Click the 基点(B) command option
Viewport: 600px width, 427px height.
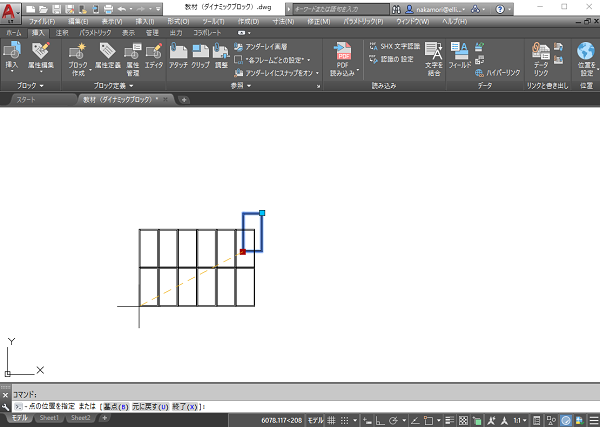click(x=116, y=407)
